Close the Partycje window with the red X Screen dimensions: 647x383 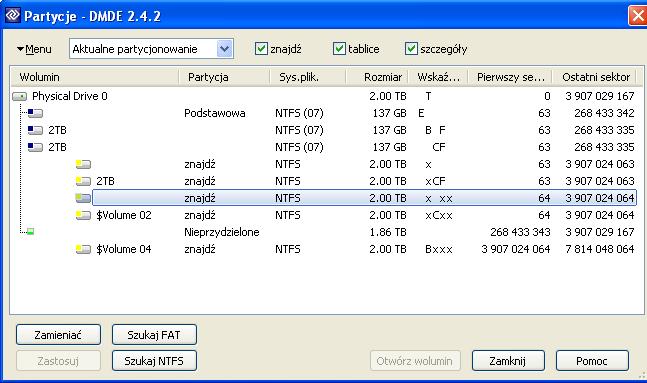[638, 16]
